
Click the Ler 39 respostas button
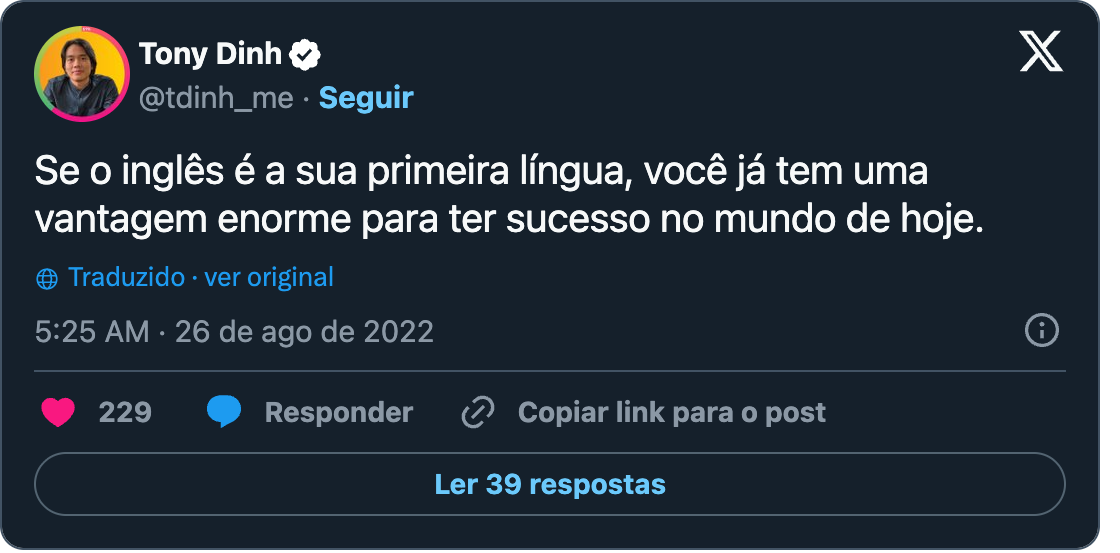550,484
